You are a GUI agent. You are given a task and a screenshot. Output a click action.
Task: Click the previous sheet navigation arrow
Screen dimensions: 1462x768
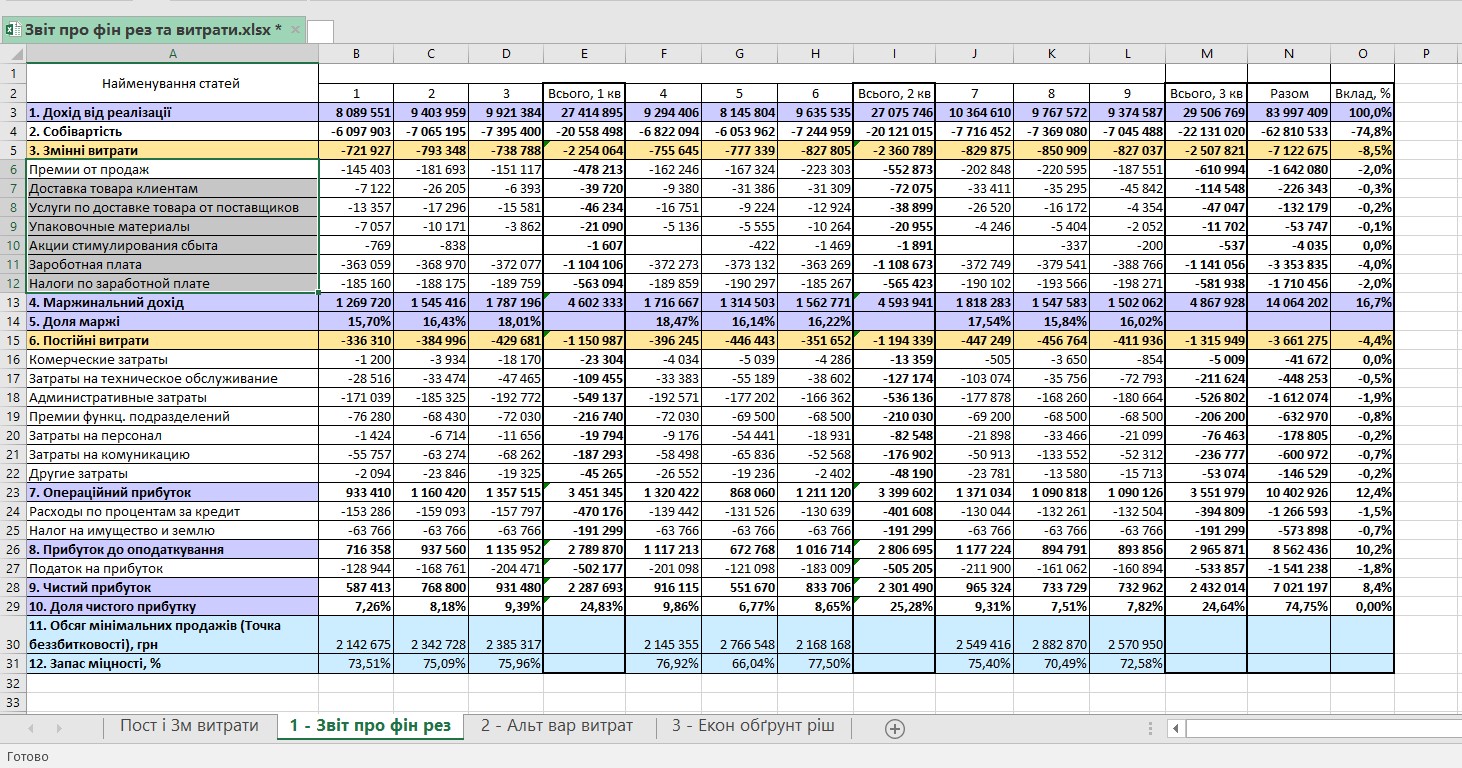click(32, 728)
